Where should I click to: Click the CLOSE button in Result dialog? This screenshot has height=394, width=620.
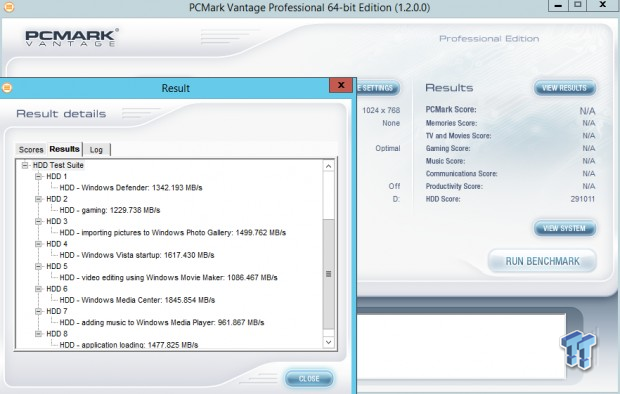coord(309,379)
